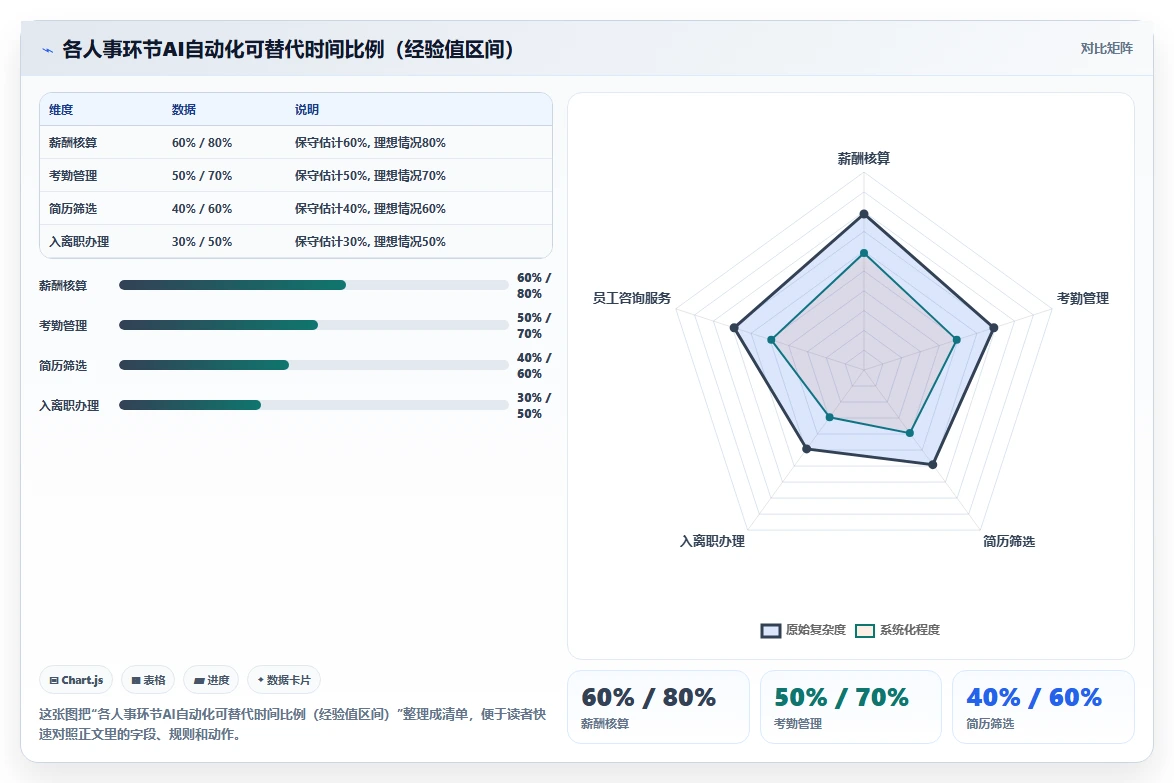Screen dimensions: 1174x783
Task: Click the caption paragraph starting 这张图把
Action: tap(293, 724)
